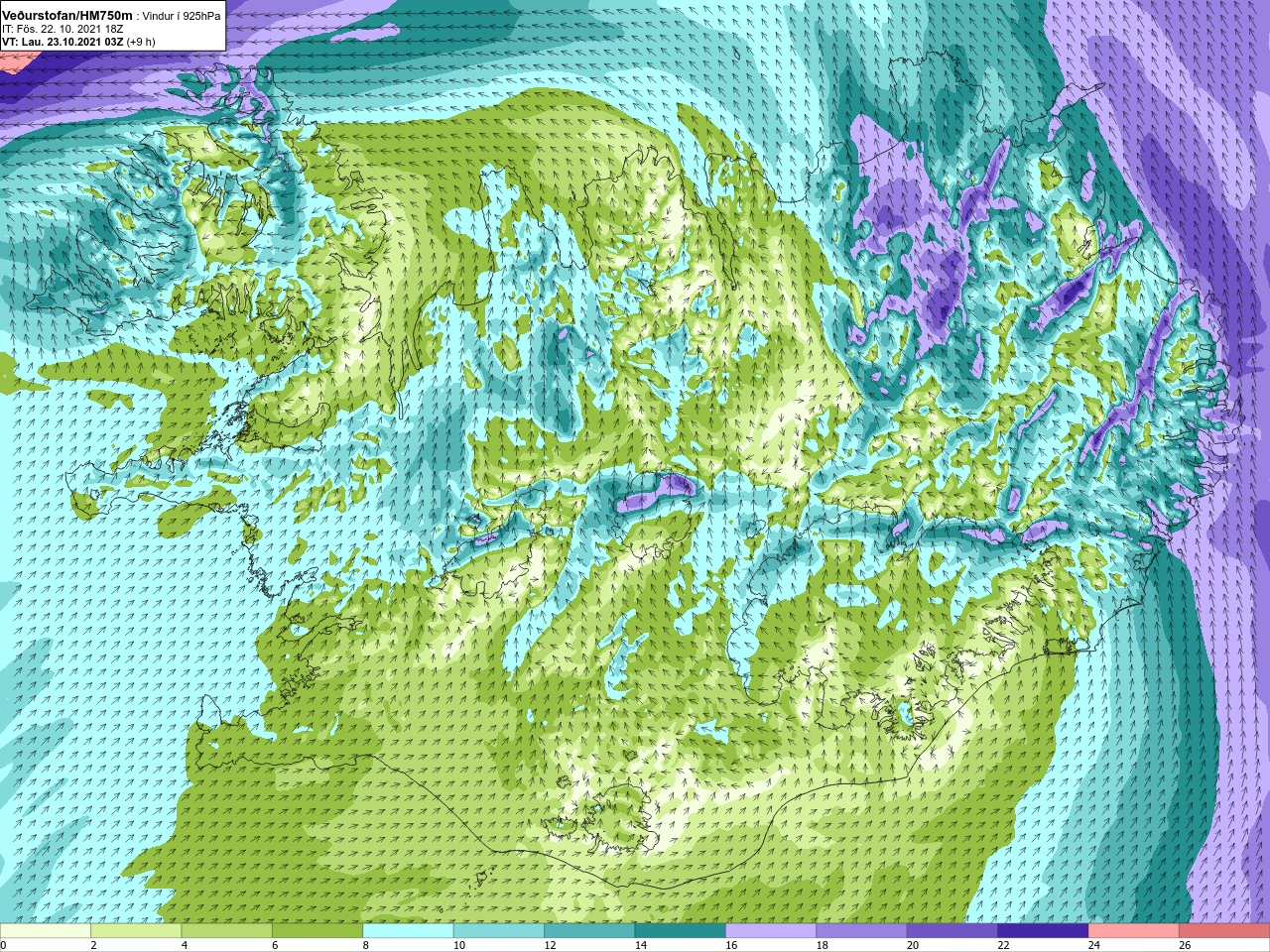
Task: Click the salmon red legend swatch above 26
Action: (x=1224, y=931)
